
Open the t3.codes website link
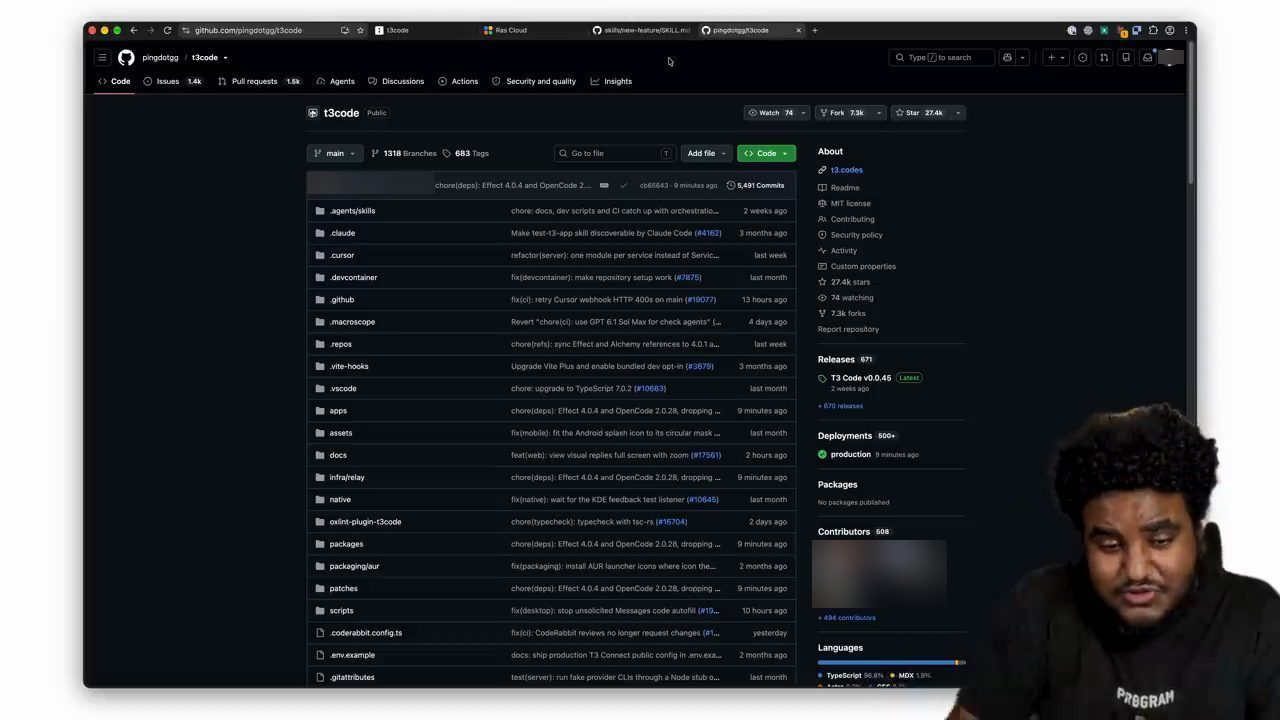click(847, 170)
